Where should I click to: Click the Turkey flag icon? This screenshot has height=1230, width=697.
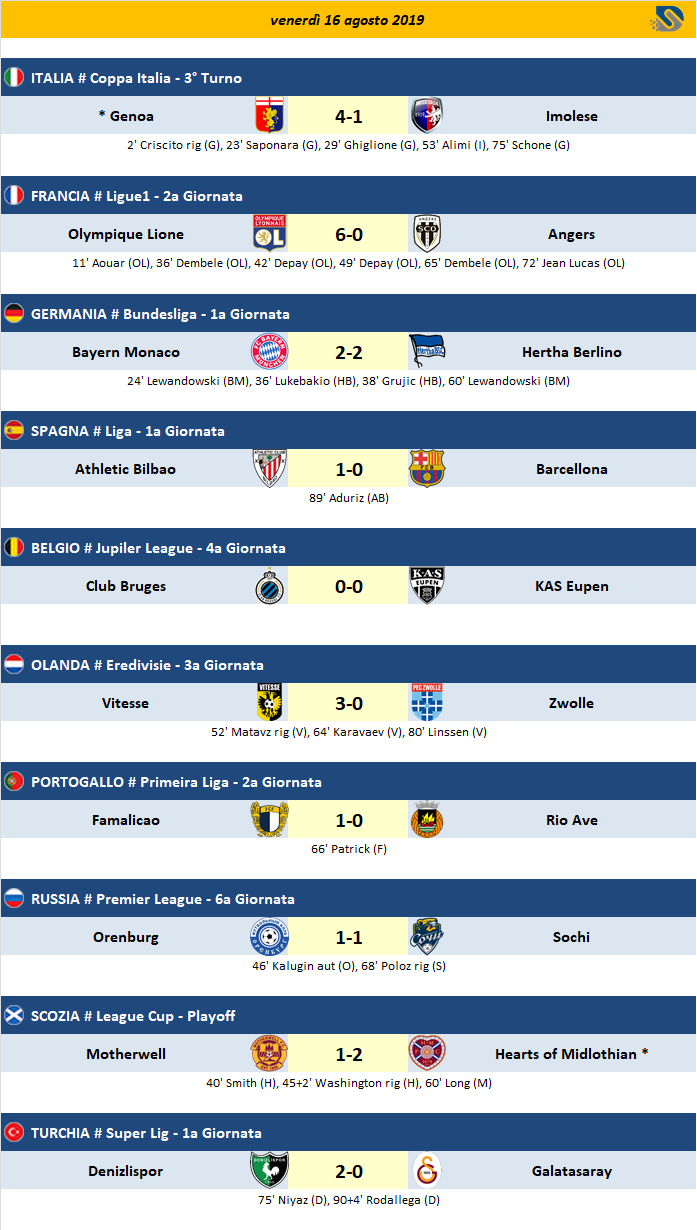pyautogui.click(x=14, y=1133)
